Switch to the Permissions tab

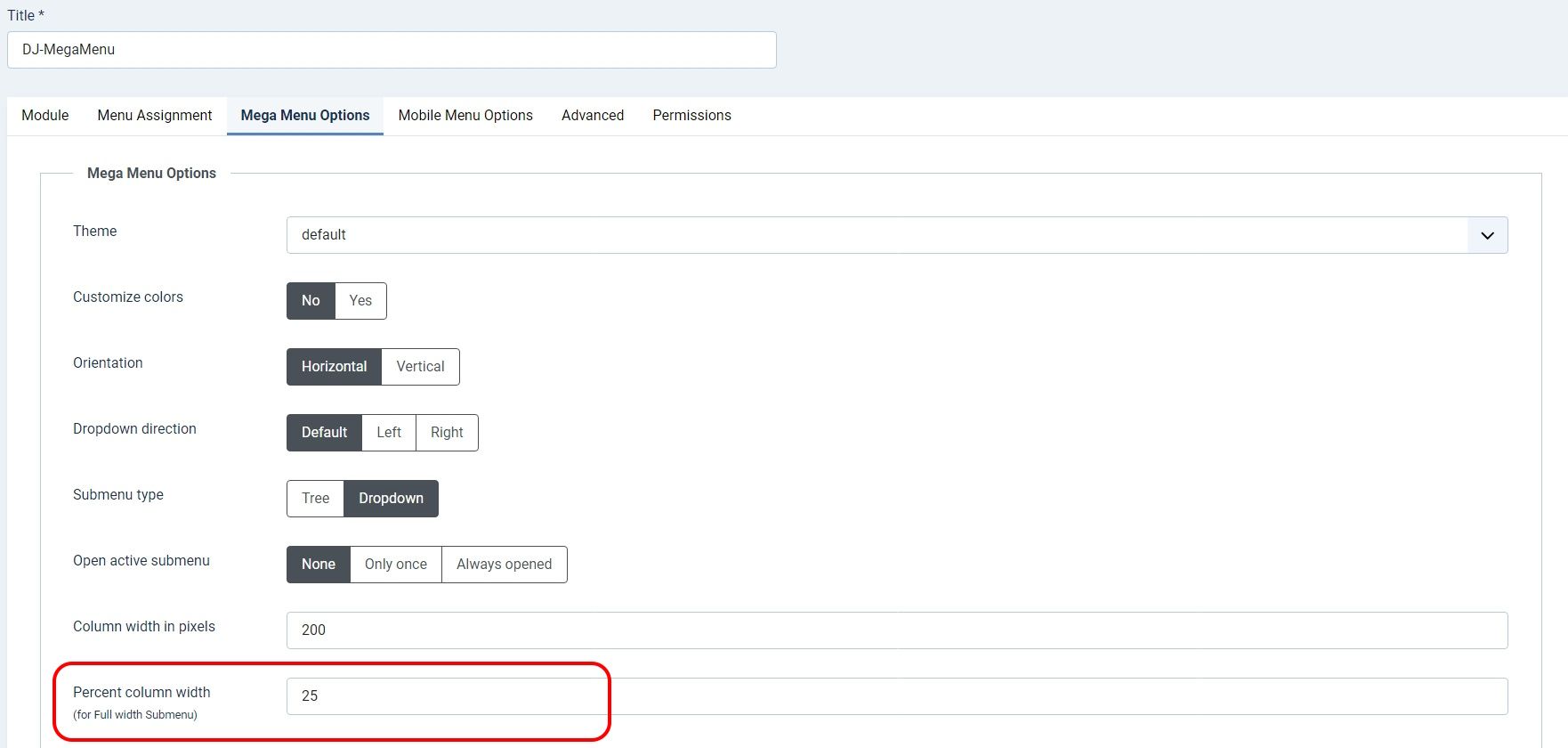[x=691, y=116]
